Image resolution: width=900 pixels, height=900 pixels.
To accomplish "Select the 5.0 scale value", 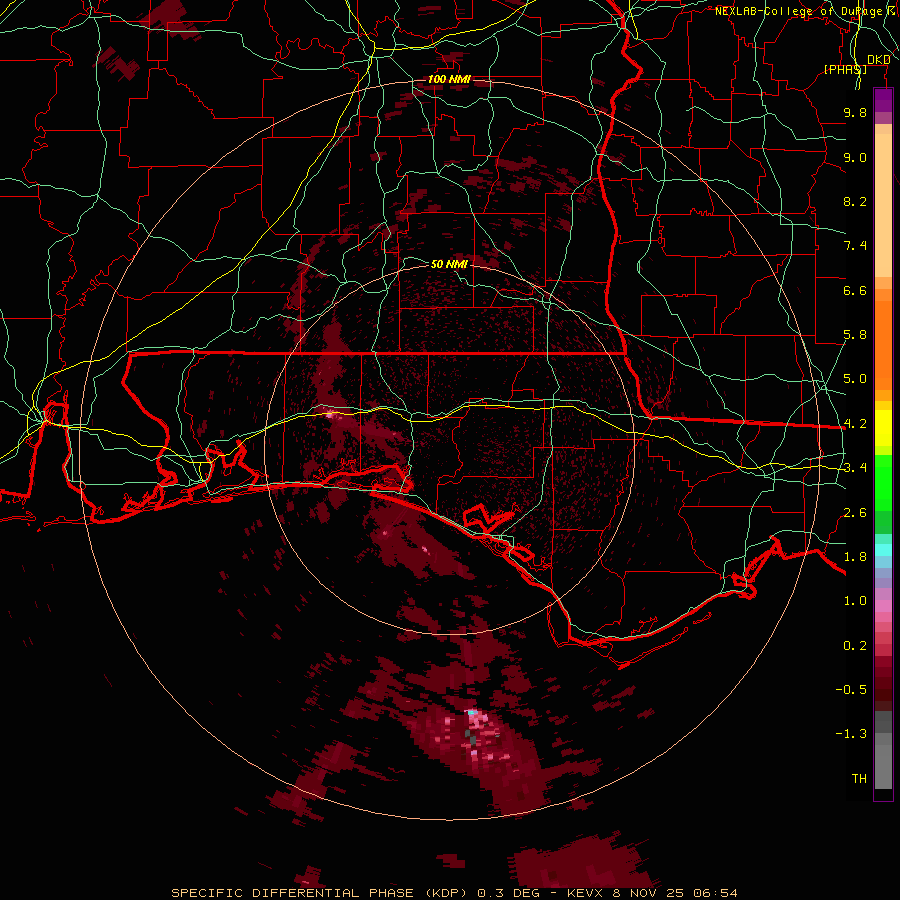I will tap(855, 379).
